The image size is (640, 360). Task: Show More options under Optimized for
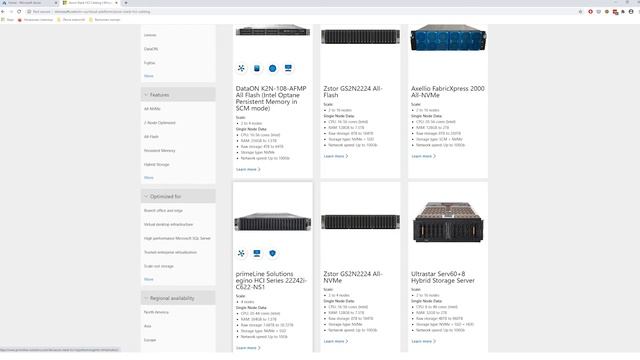pyautogui.click(x=149, y=279)
